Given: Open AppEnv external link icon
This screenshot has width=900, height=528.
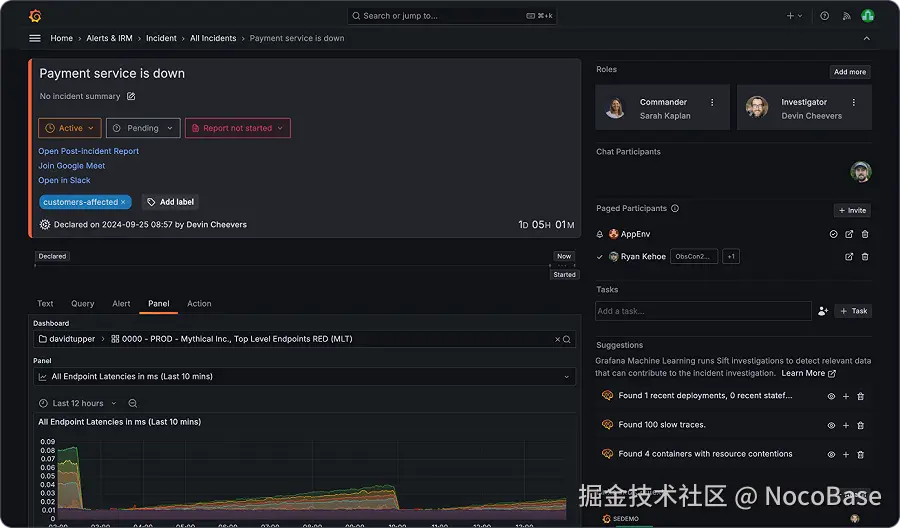Looking at the screenshot, I should point(849,234).
